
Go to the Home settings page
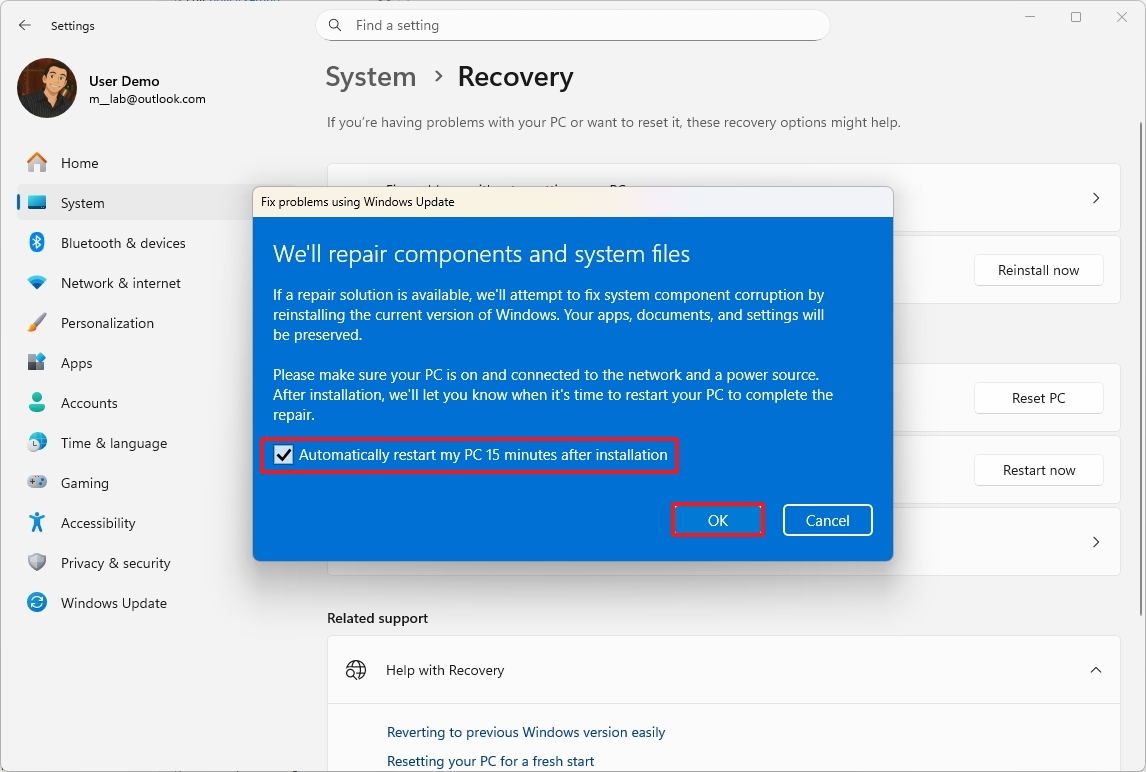[79, 162]
